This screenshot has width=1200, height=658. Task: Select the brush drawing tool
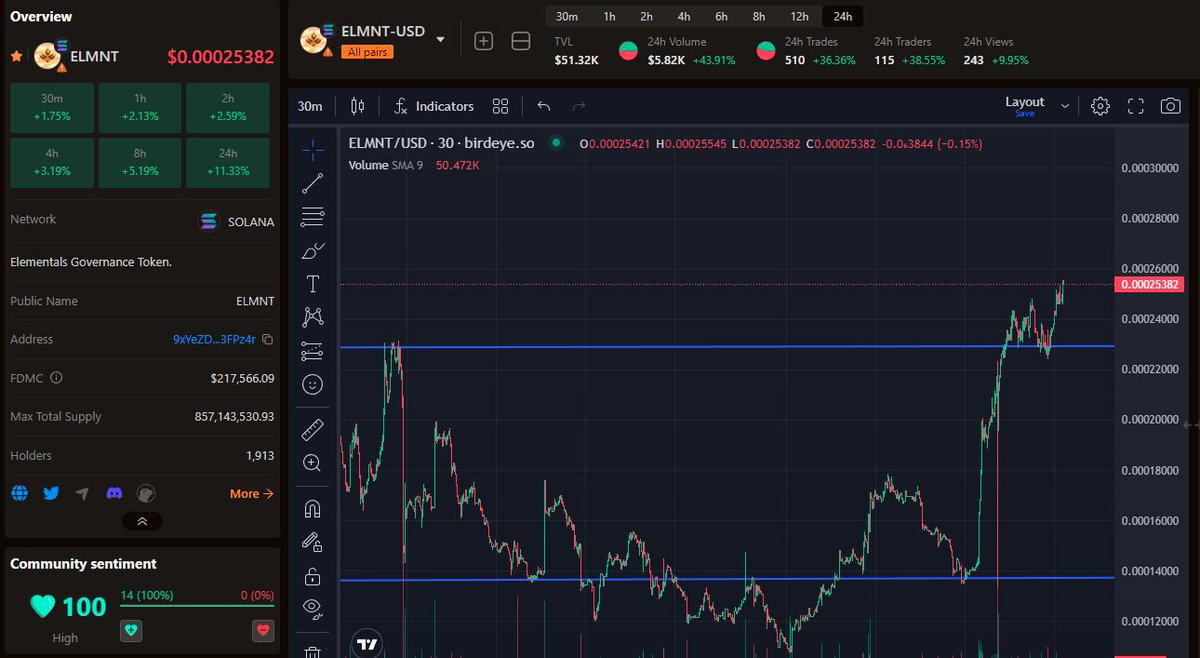pos(312,250)
